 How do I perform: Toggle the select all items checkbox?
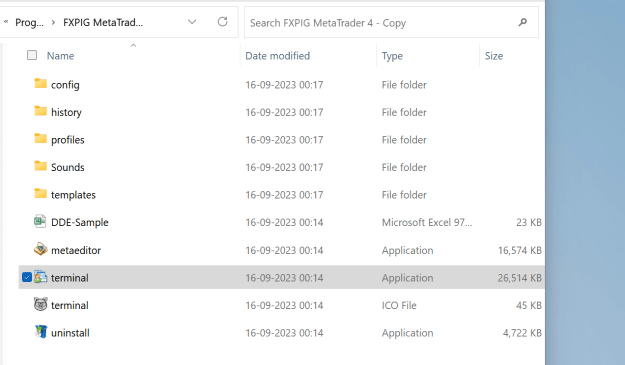(32, 55)
